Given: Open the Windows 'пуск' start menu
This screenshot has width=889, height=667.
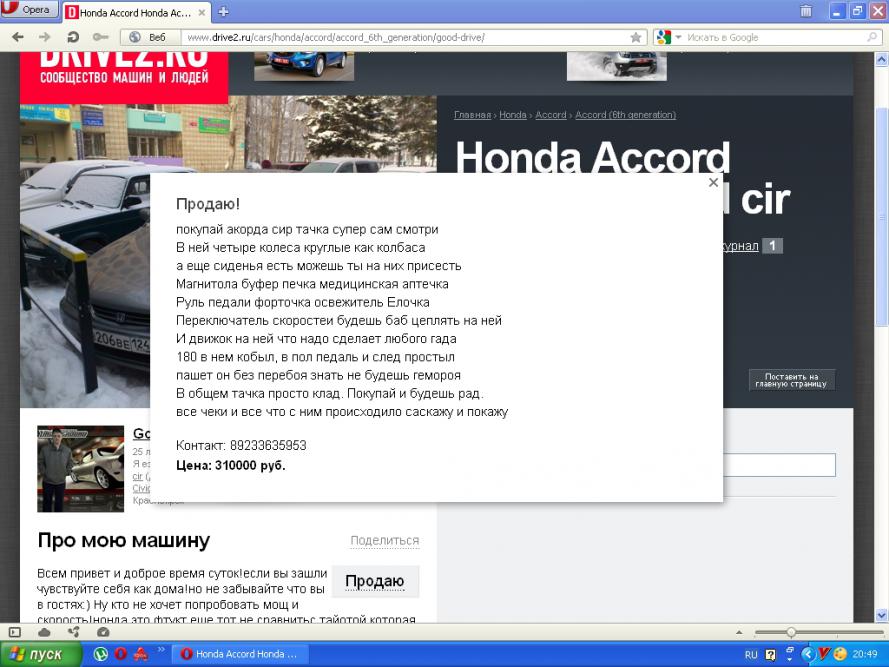Looking at the screenshot, I should [41, 655].
